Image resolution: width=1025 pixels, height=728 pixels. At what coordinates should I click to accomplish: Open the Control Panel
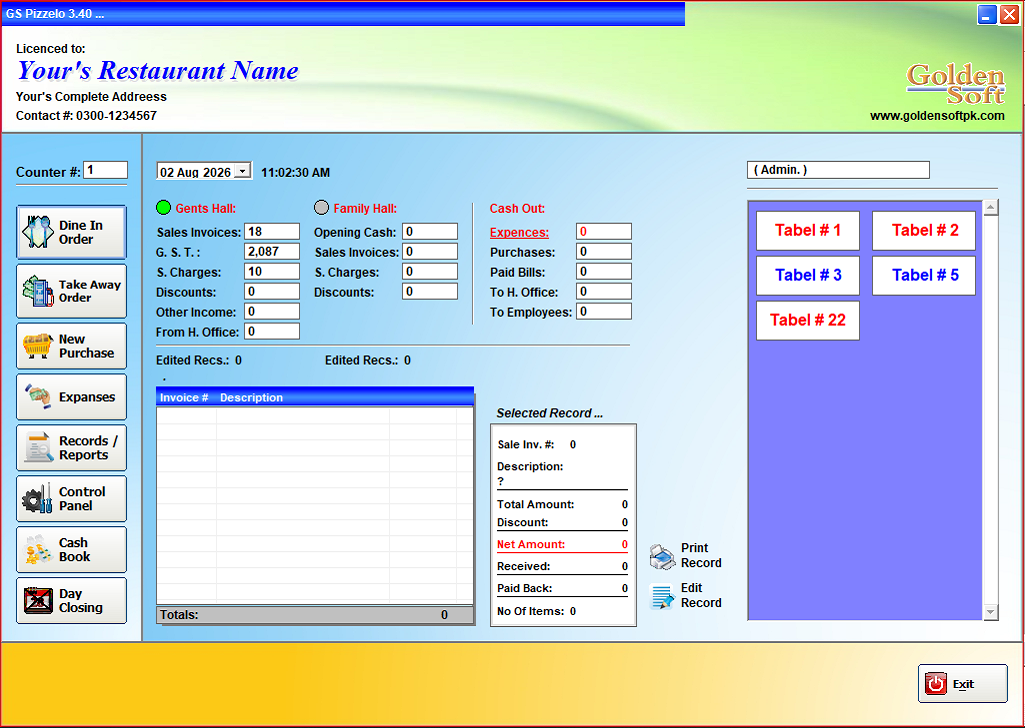[x=71, y=499]
